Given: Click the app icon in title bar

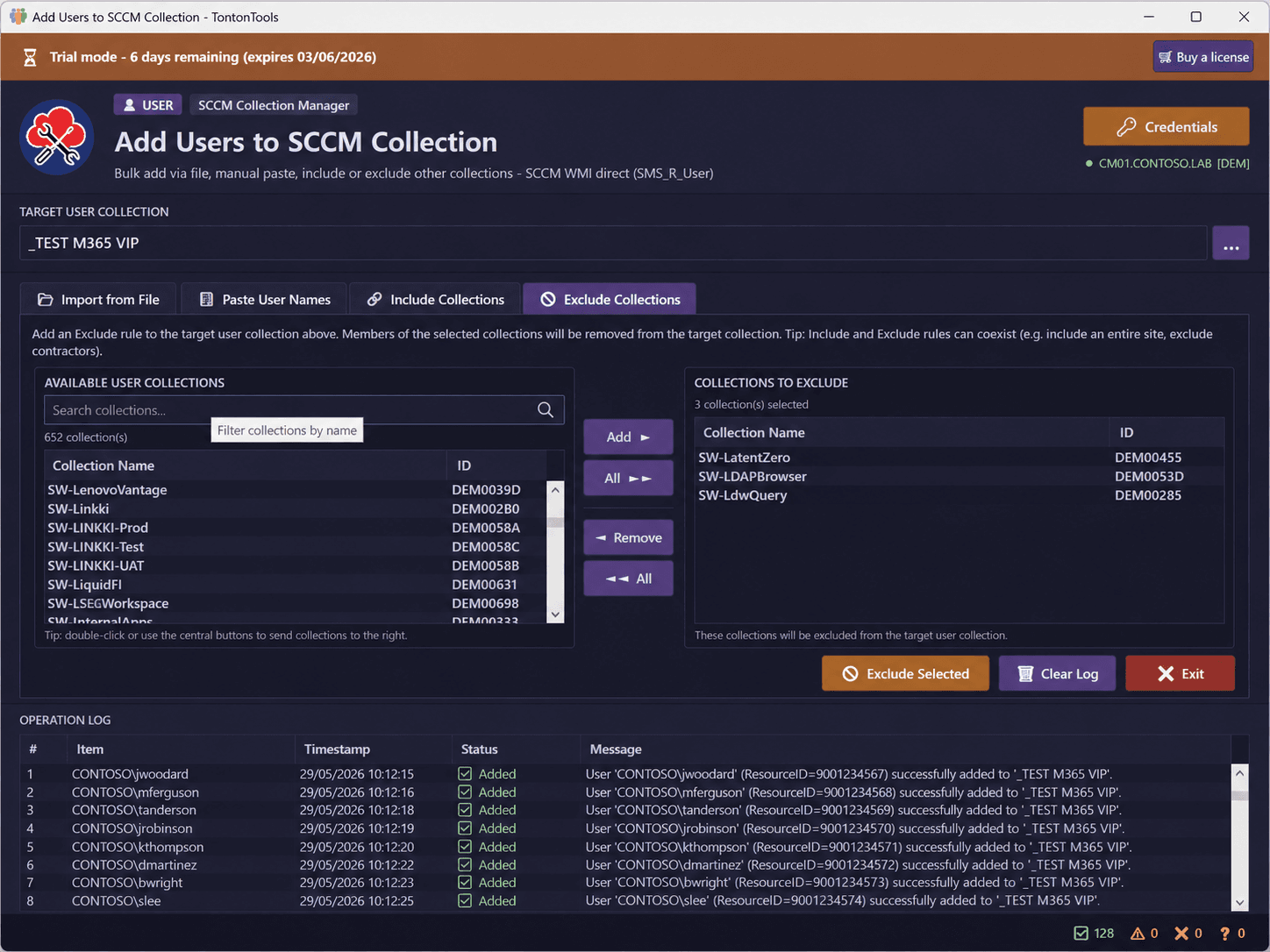Looking at the screenshot, I should (18, 17).
